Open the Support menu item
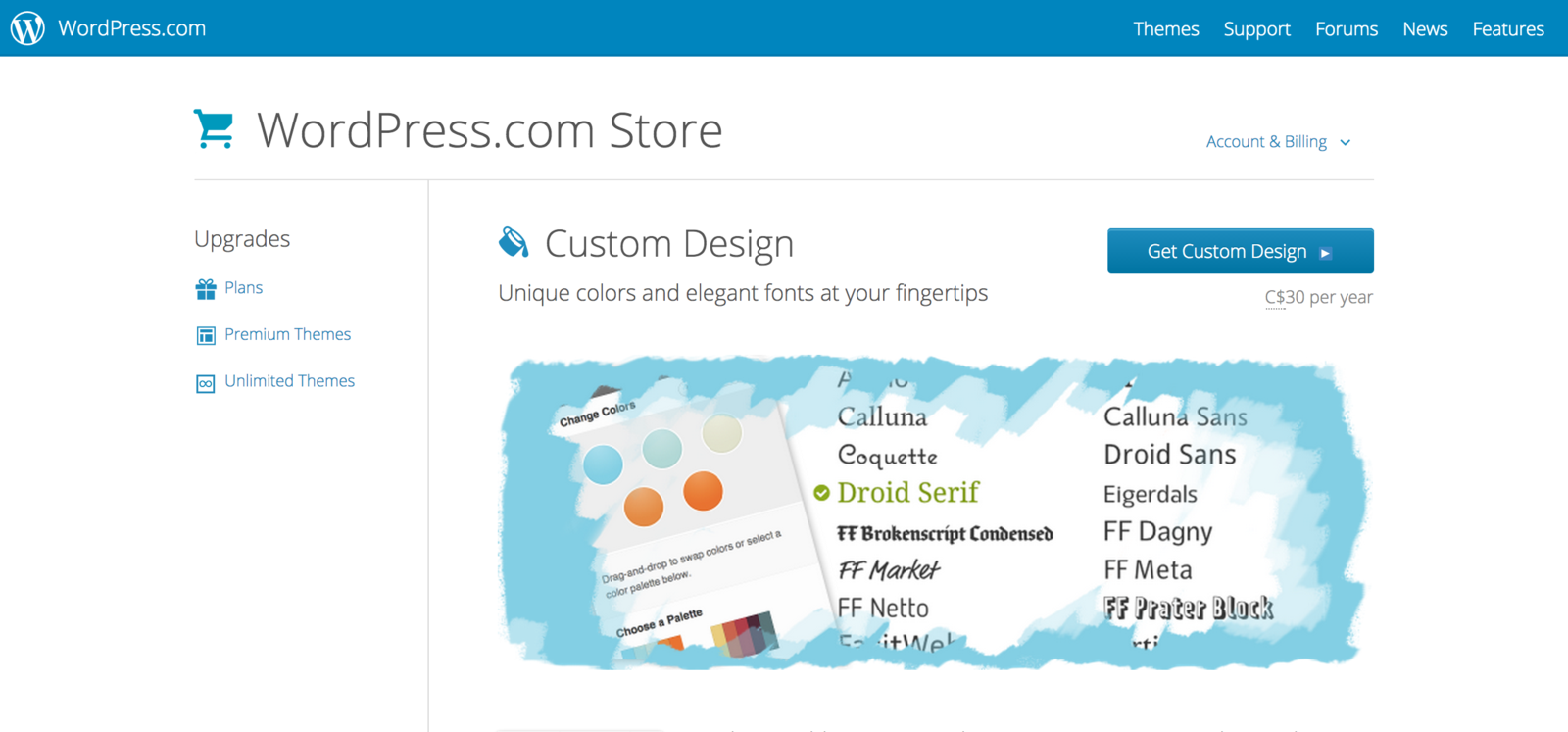Screen dimensions: 1568x732 pos(1256,29)
